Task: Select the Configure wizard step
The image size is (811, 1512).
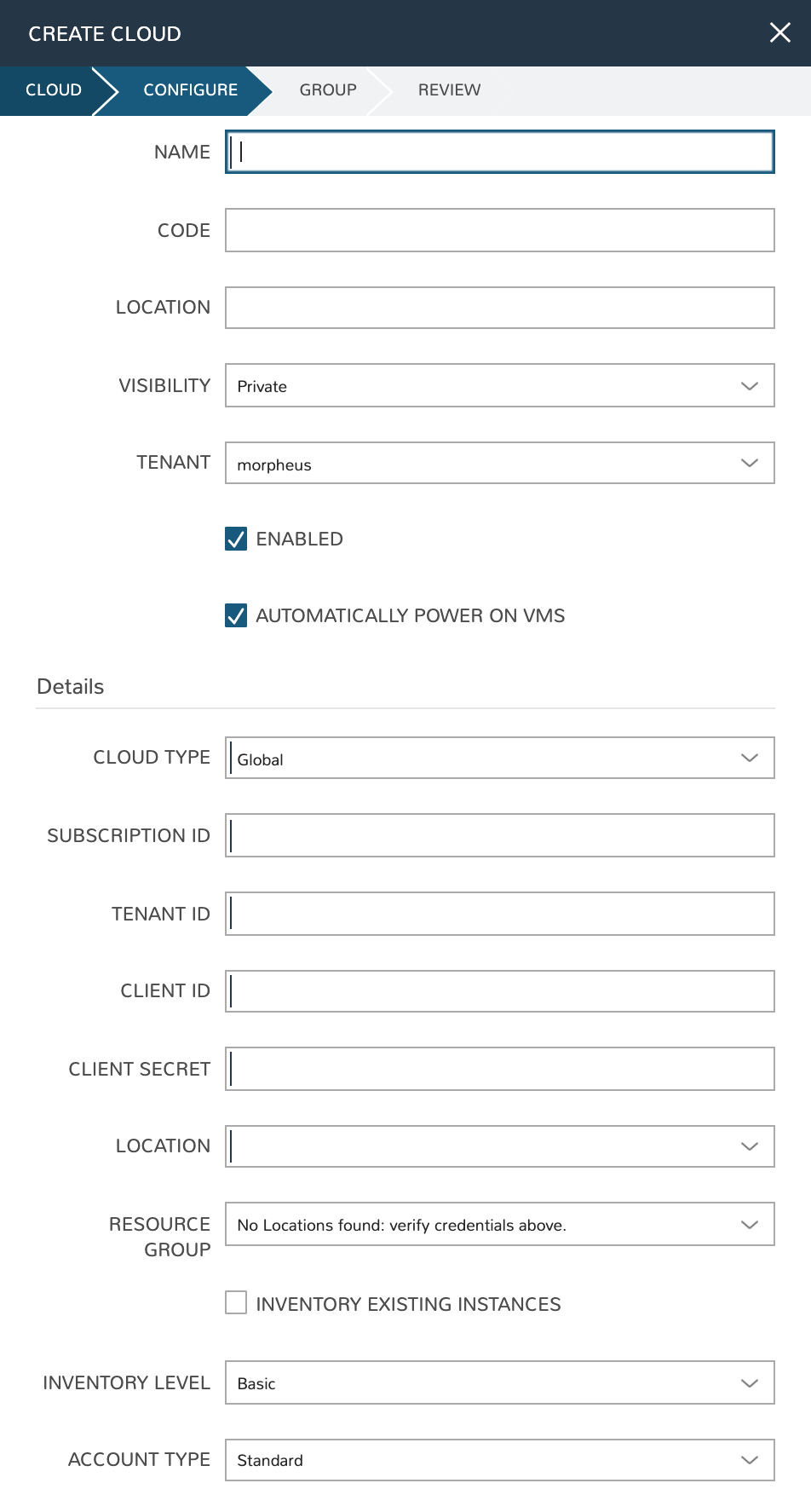Action: click(190, 90)
